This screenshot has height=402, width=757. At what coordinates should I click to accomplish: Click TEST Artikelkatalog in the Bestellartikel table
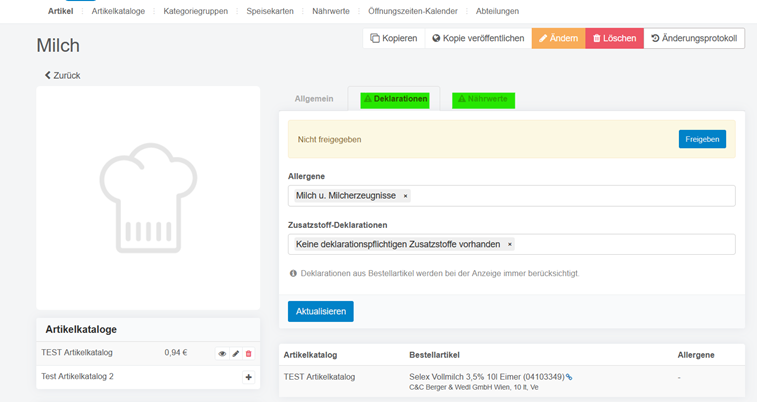click(x=319, y=376)
